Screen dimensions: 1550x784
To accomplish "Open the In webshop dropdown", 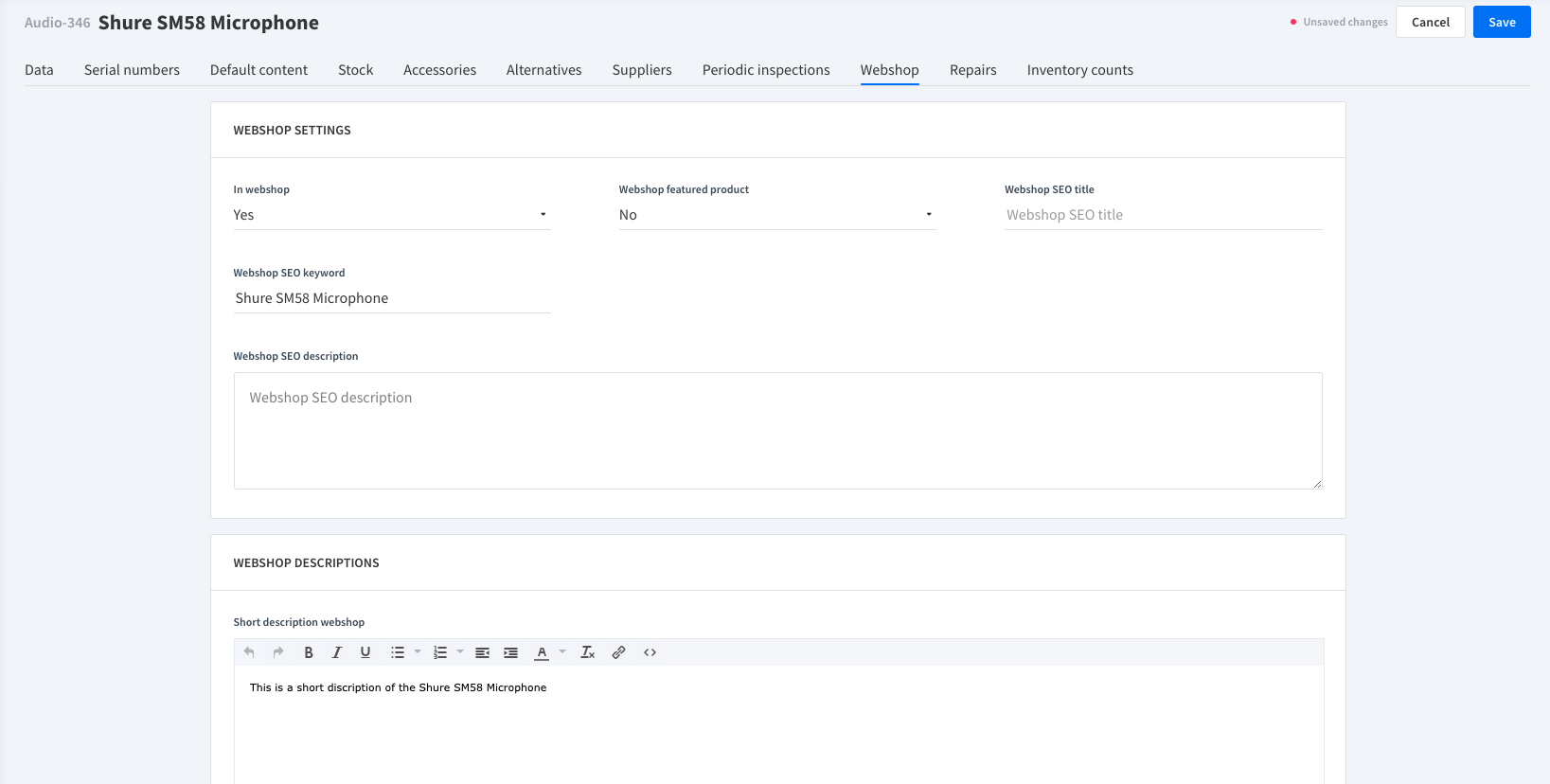I will (x=392, y=215).
